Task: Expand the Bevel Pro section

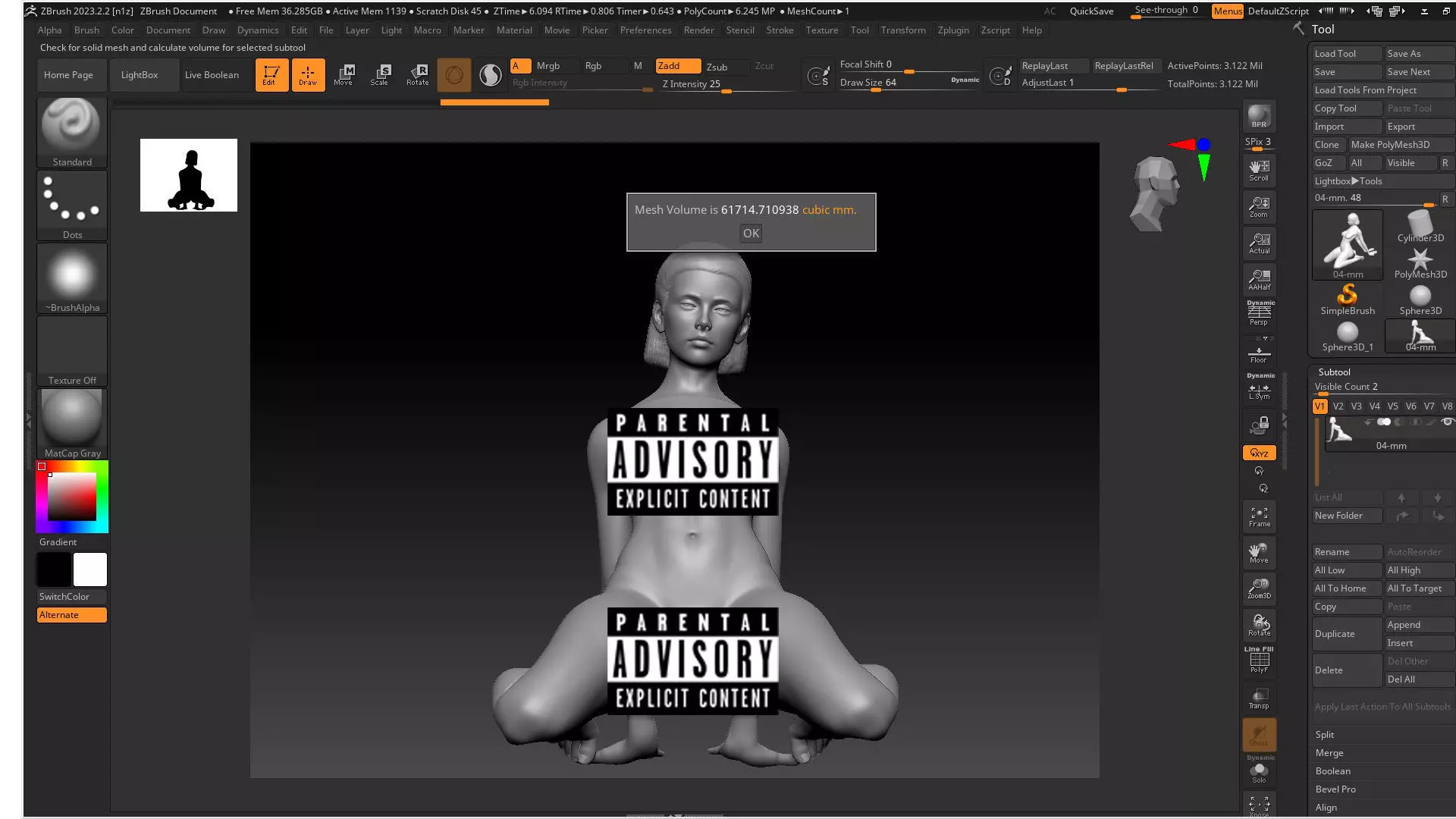Action: tap(1335, 789)
